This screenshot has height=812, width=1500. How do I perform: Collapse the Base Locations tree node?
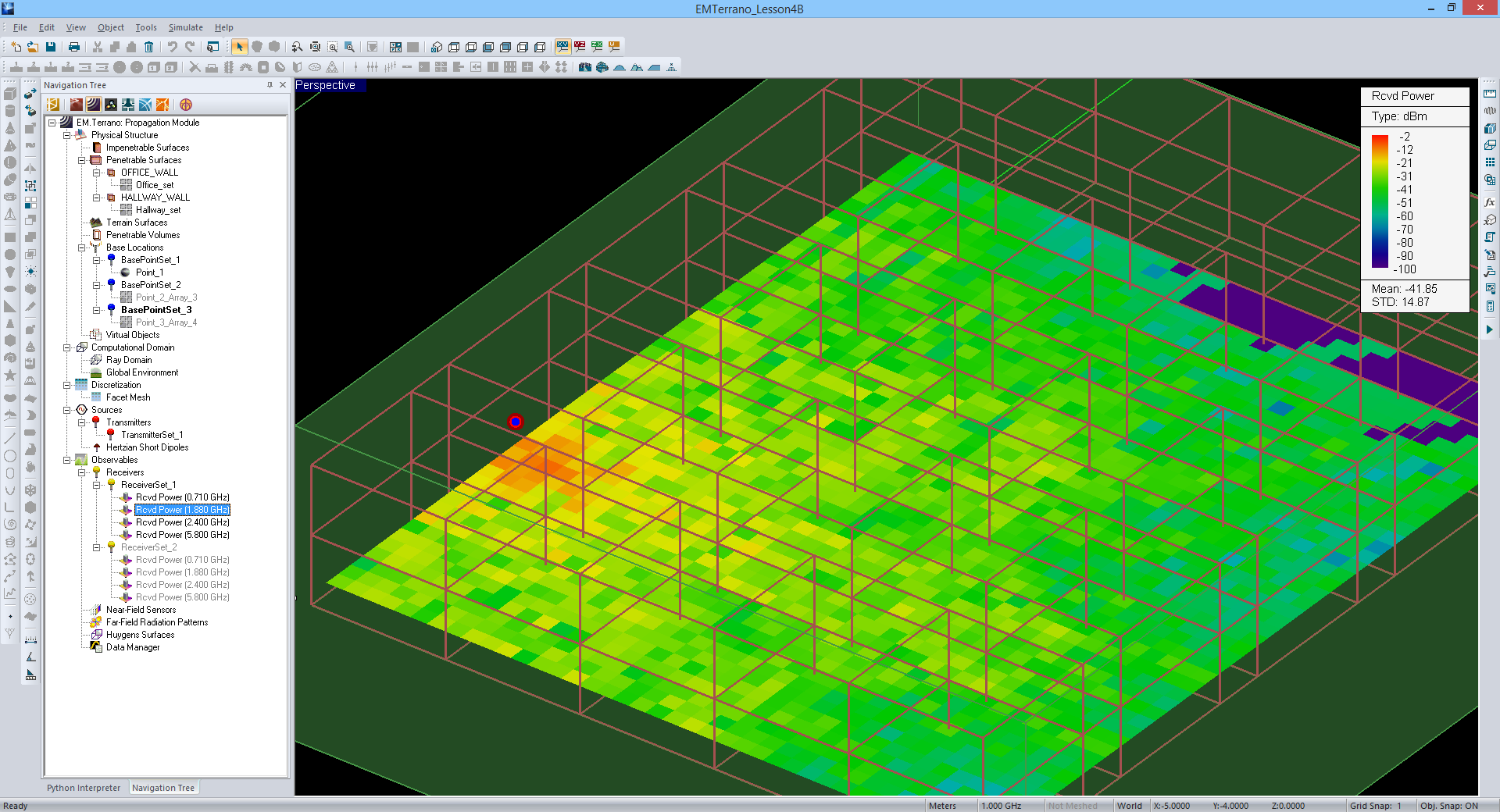click(x=82, y=248)
